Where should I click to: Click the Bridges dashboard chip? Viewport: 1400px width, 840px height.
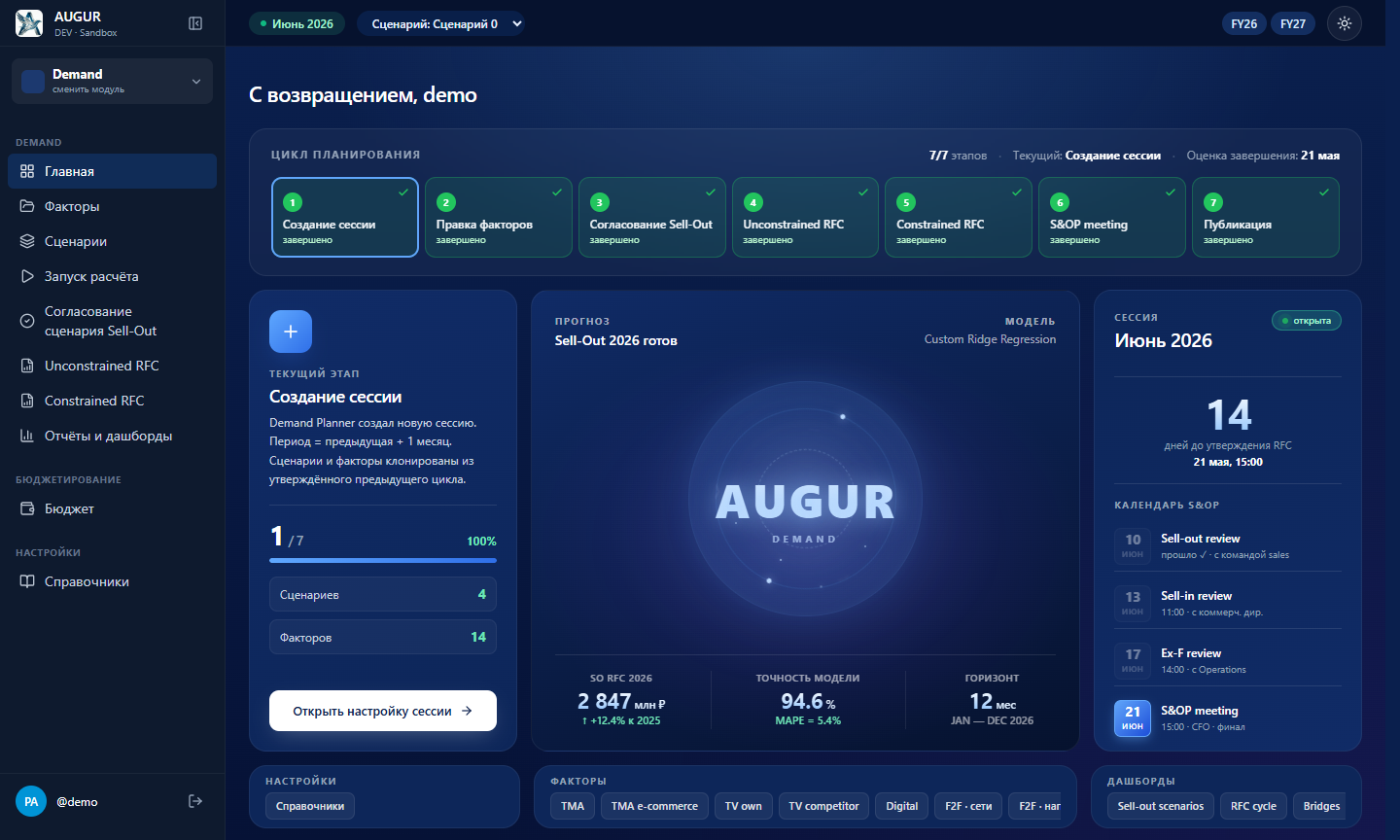tap(1320, 806)
